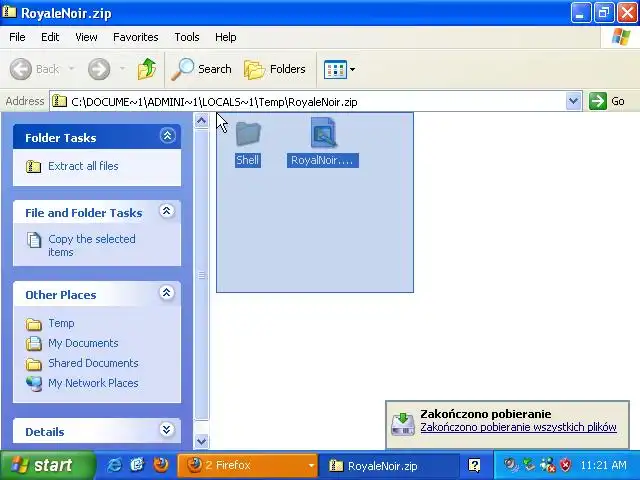
Task: Click the Zakończono pobieranie popup heading
Action: 486,414
